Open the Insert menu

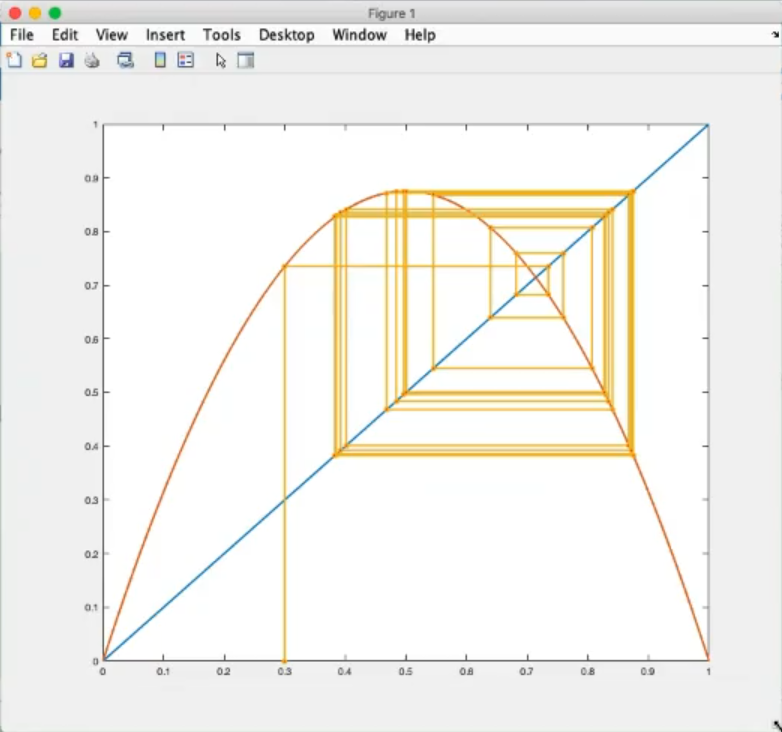click(x=165, y=35)
